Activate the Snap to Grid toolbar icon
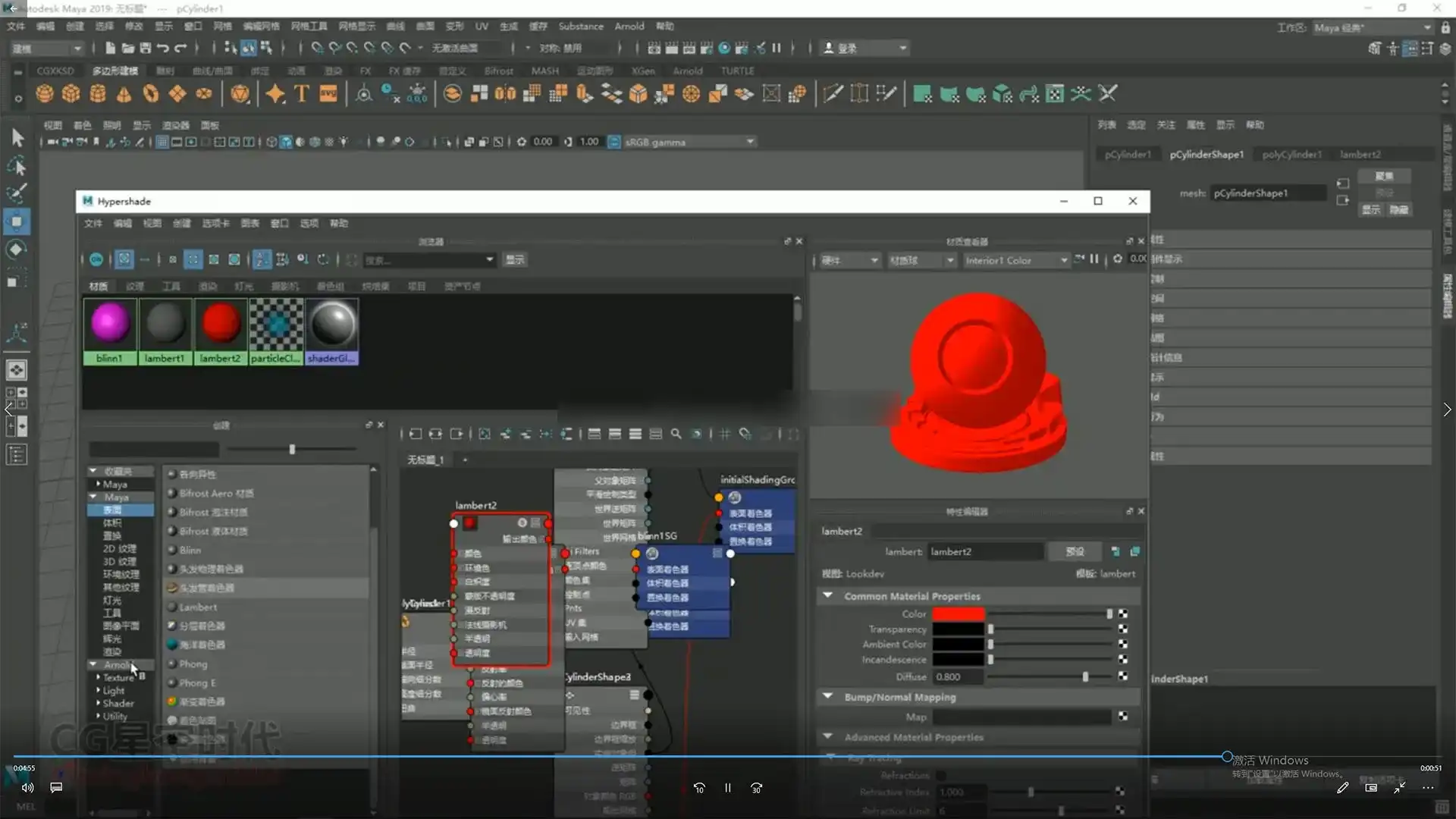This screenshot has height=819, width=1456. pyautogui.click(x=316, y=47)
